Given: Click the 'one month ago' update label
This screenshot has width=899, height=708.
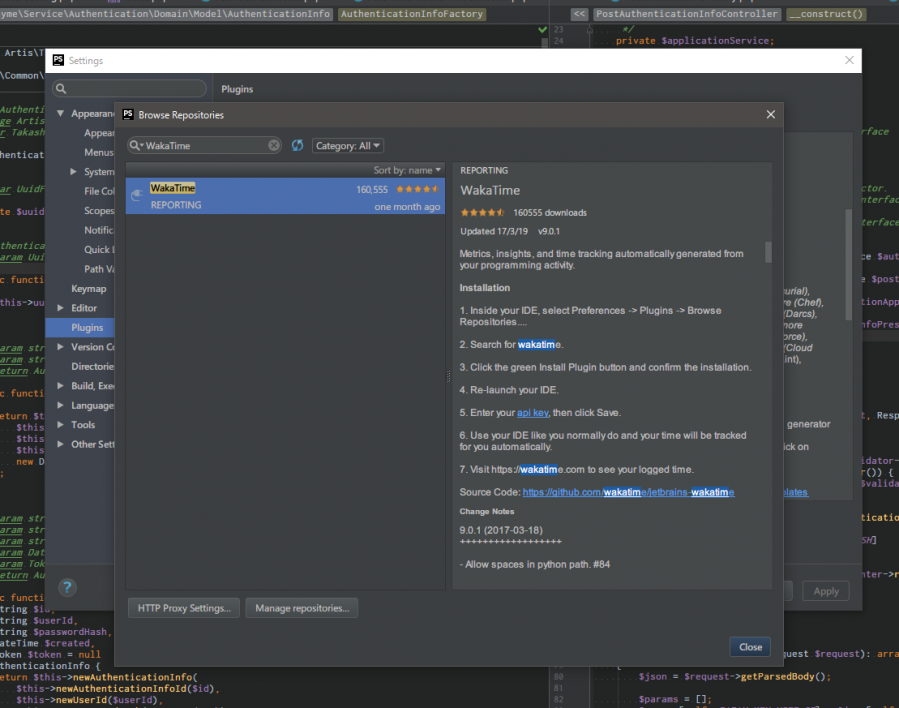Looking at the screenshot, I should pyautogui.click(x=407, y=207).
